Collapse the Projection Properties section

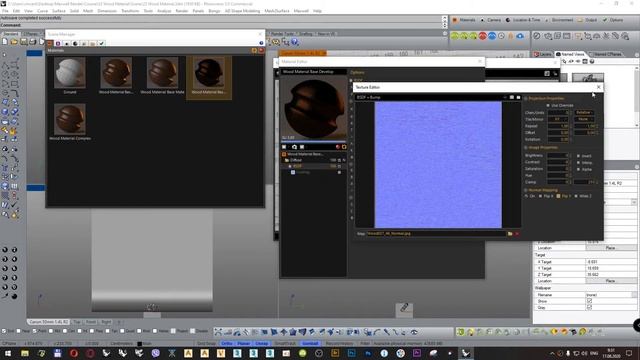point(526,99)
